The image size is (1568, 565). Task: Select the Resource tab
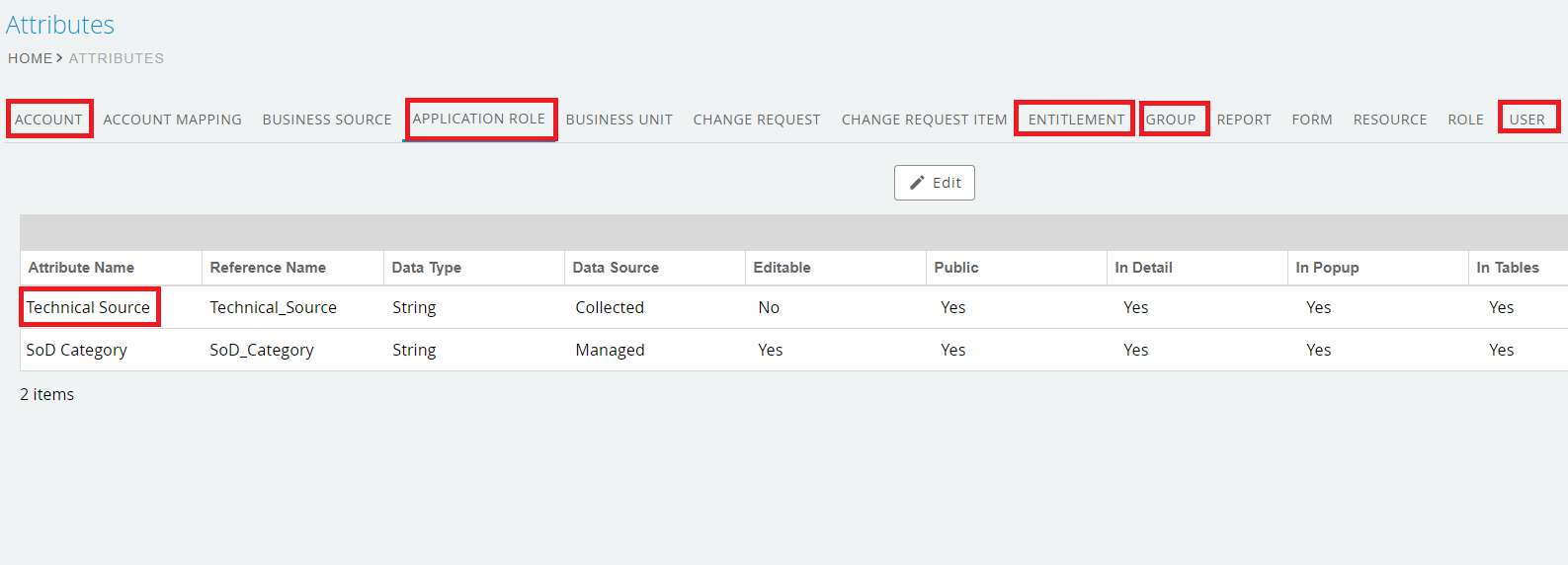[1390, 120]
